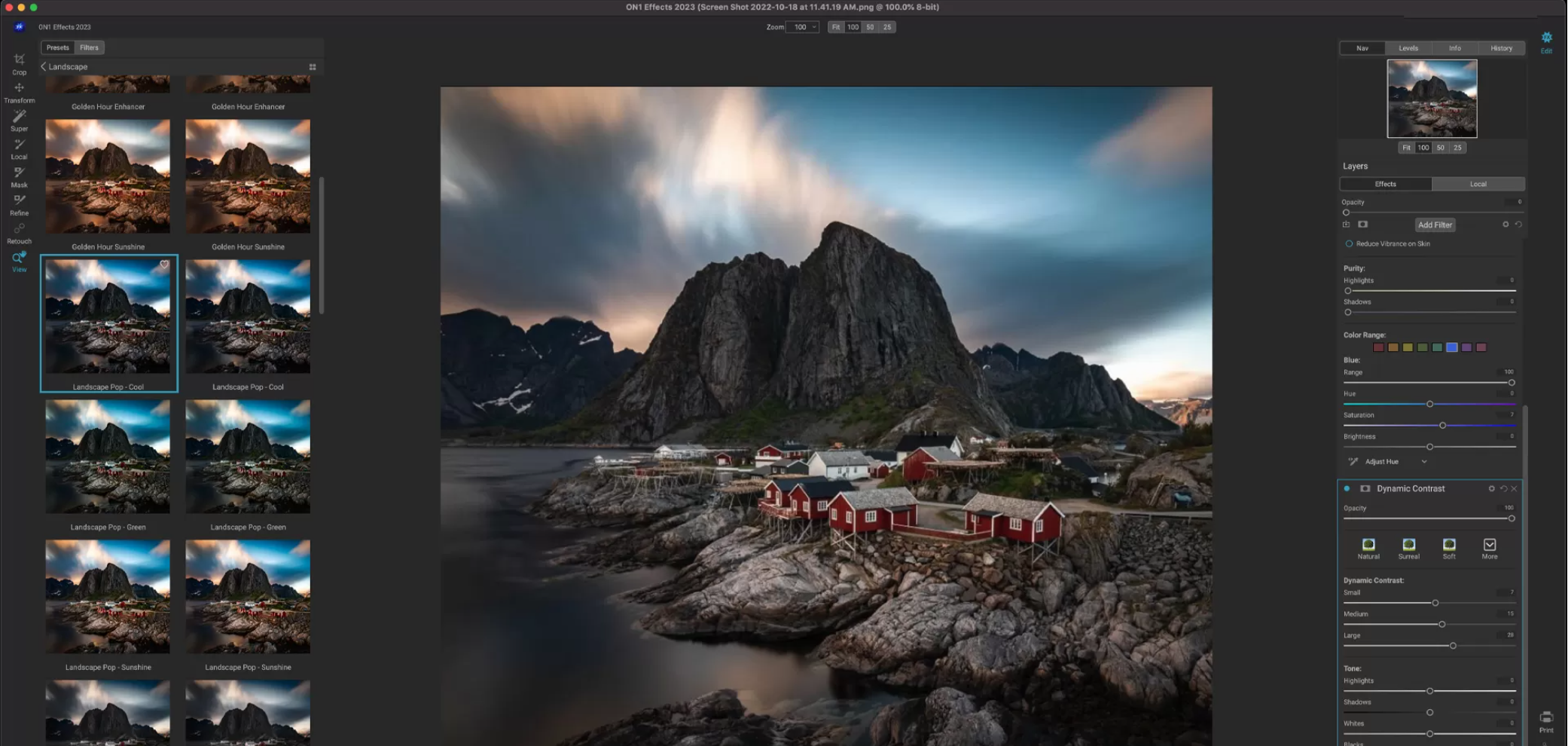Set navigator zoom to 100
1568x746 pixels.
click(1423, 148)
